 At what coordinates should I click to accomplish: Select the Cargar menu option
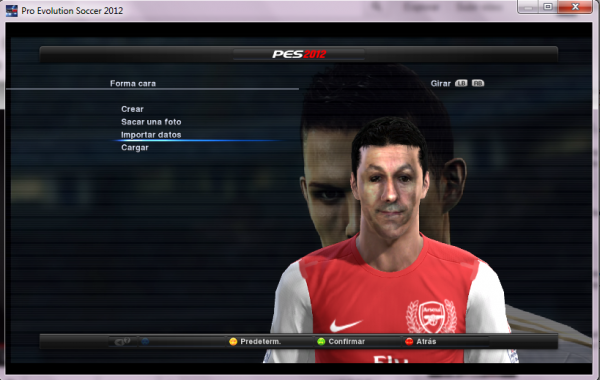click(135, 147)
